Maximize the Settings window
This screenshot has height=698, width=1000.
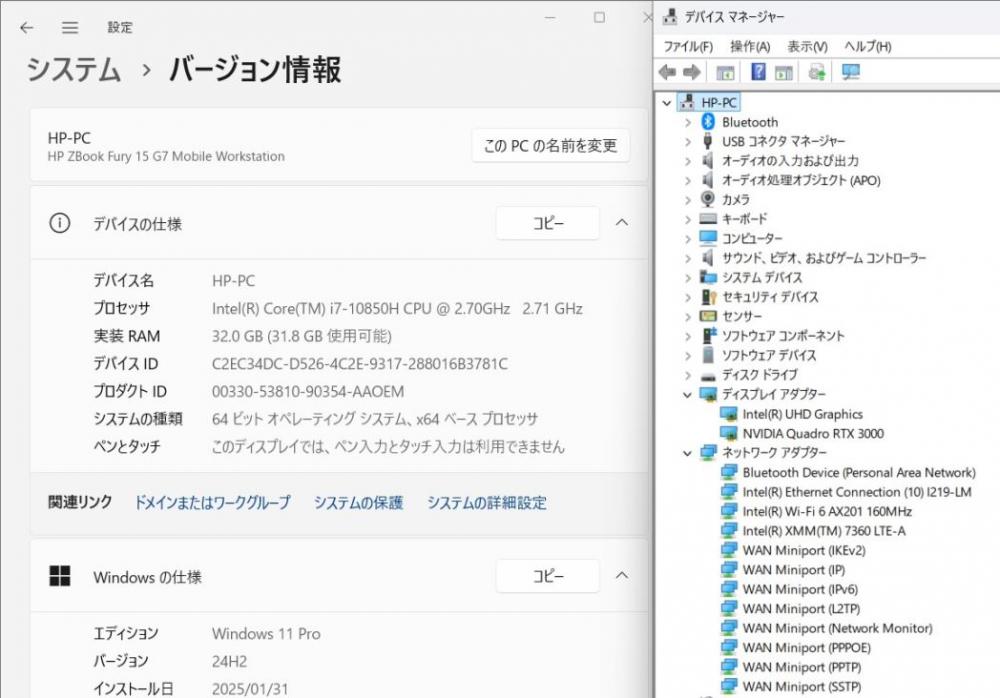point(599,17)
